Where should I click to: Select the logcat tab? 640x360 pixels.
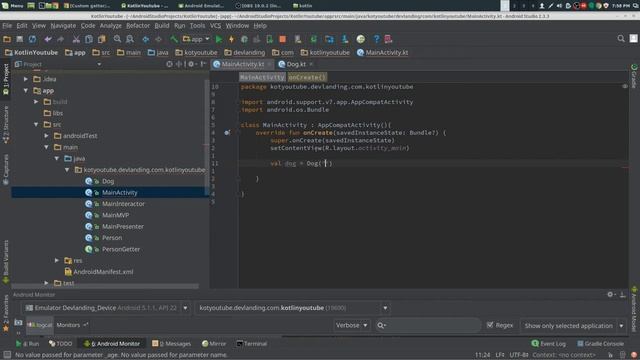pyautogui.click(x=40, y=325)
